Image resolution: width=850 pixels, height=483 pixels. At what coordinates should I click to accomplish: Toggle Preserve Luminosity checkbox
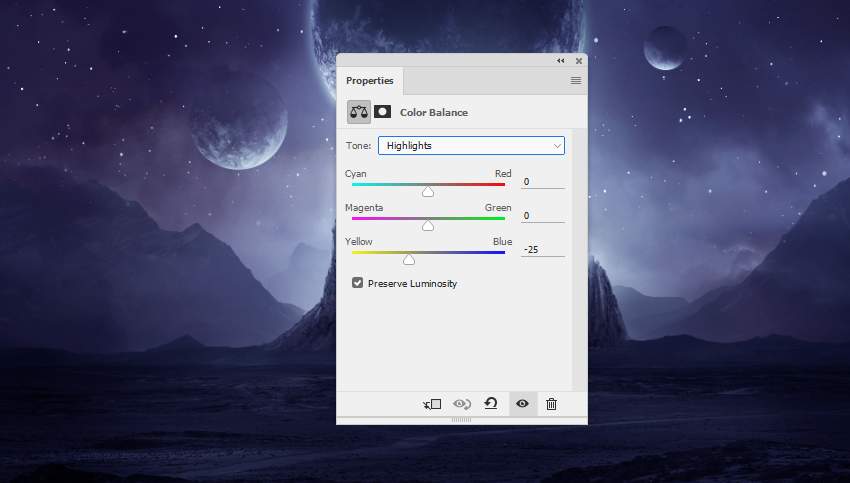pyautogui.click(x=357, y=282)
